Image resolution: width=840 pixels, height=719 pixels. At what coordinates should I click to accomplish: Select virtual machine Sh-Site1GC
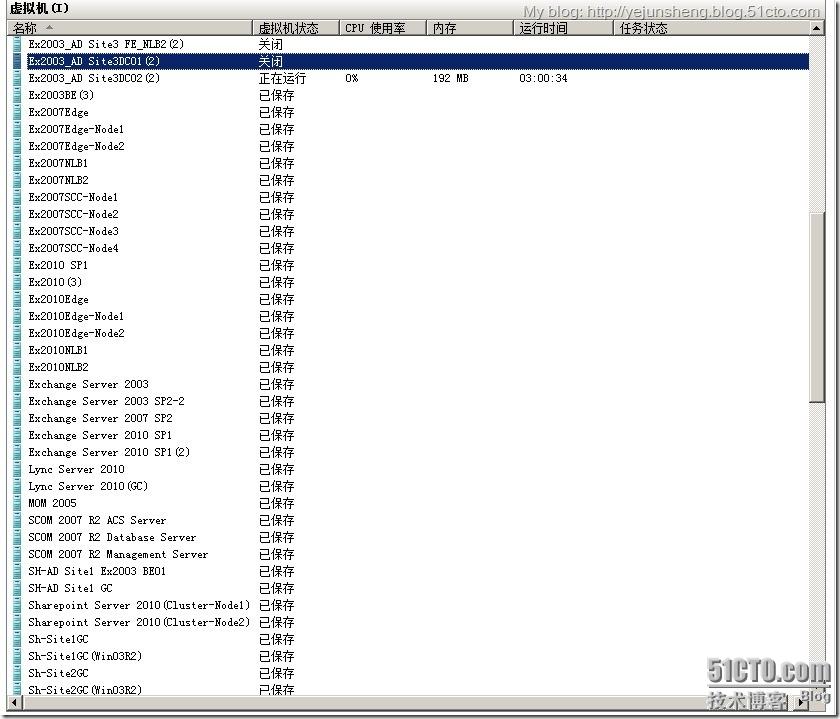click(58, 640)
